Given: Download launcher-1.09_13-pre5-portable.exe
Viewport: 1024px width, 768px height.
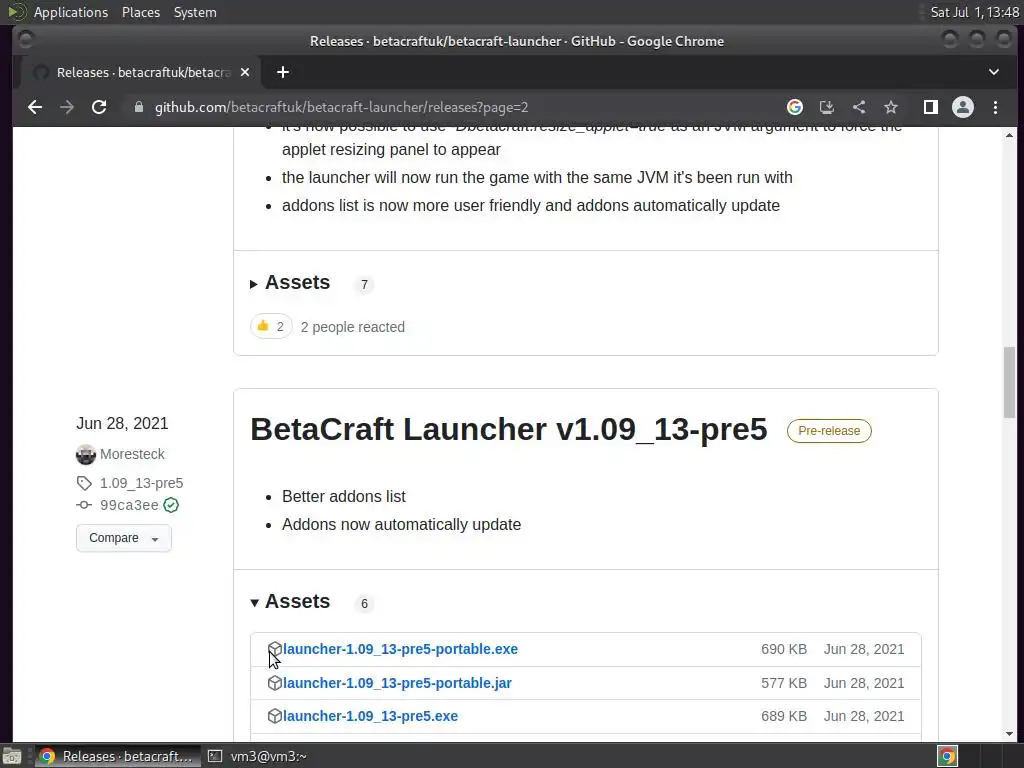Looking at the screenshot, I should (x=400, y=649).
